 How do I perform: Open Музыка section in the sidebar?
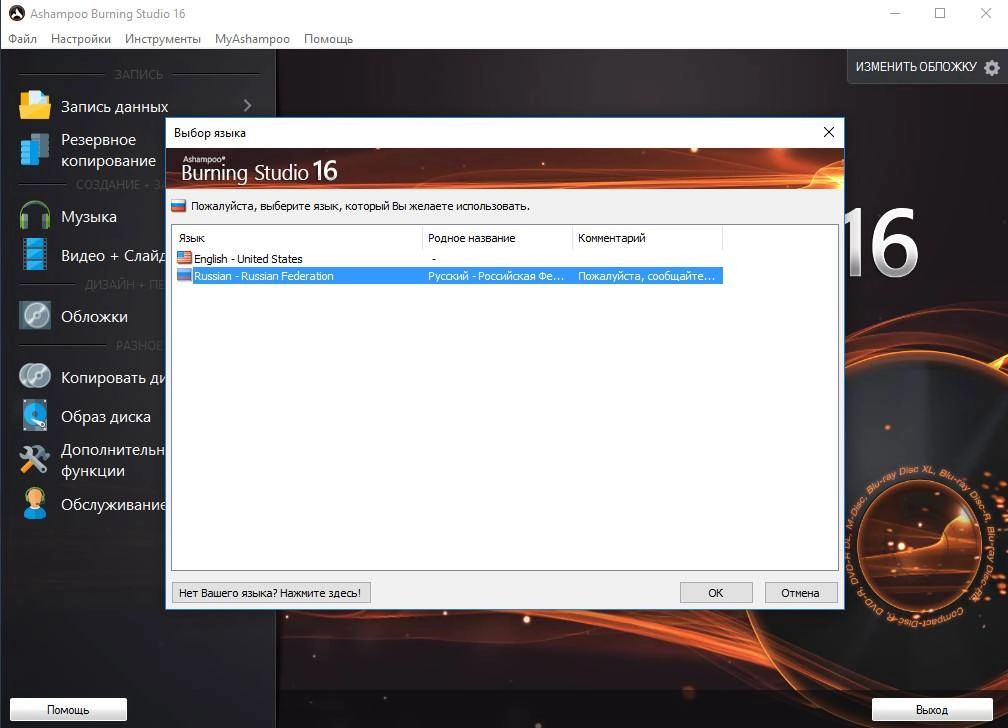coord(89,217)
